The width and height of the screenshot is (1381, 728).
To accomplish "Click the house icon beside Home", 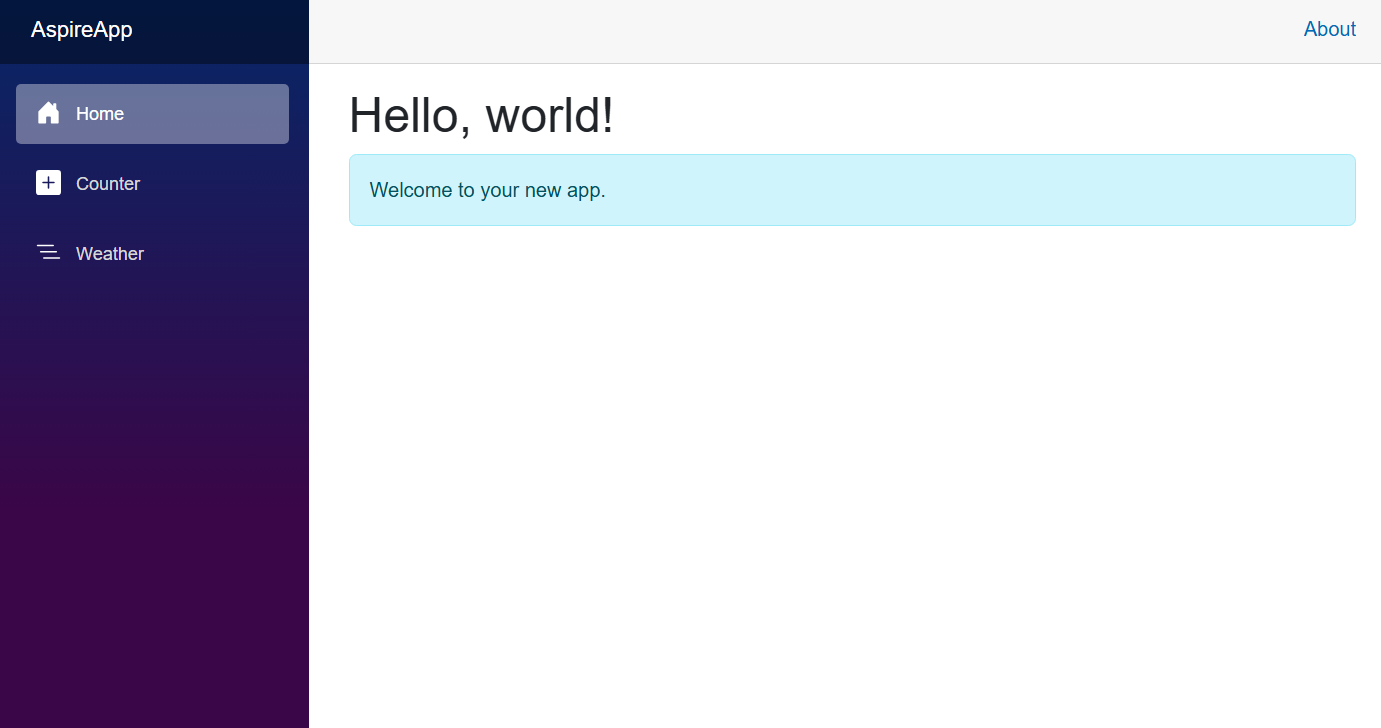I will click(48, 113).
